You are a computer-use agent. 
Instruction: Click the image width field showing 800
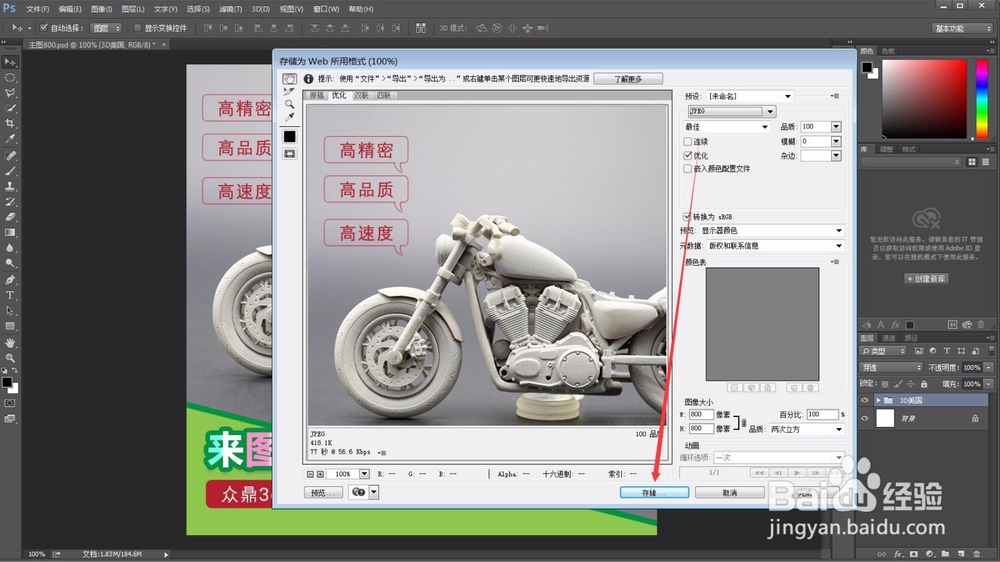(700, 415)
